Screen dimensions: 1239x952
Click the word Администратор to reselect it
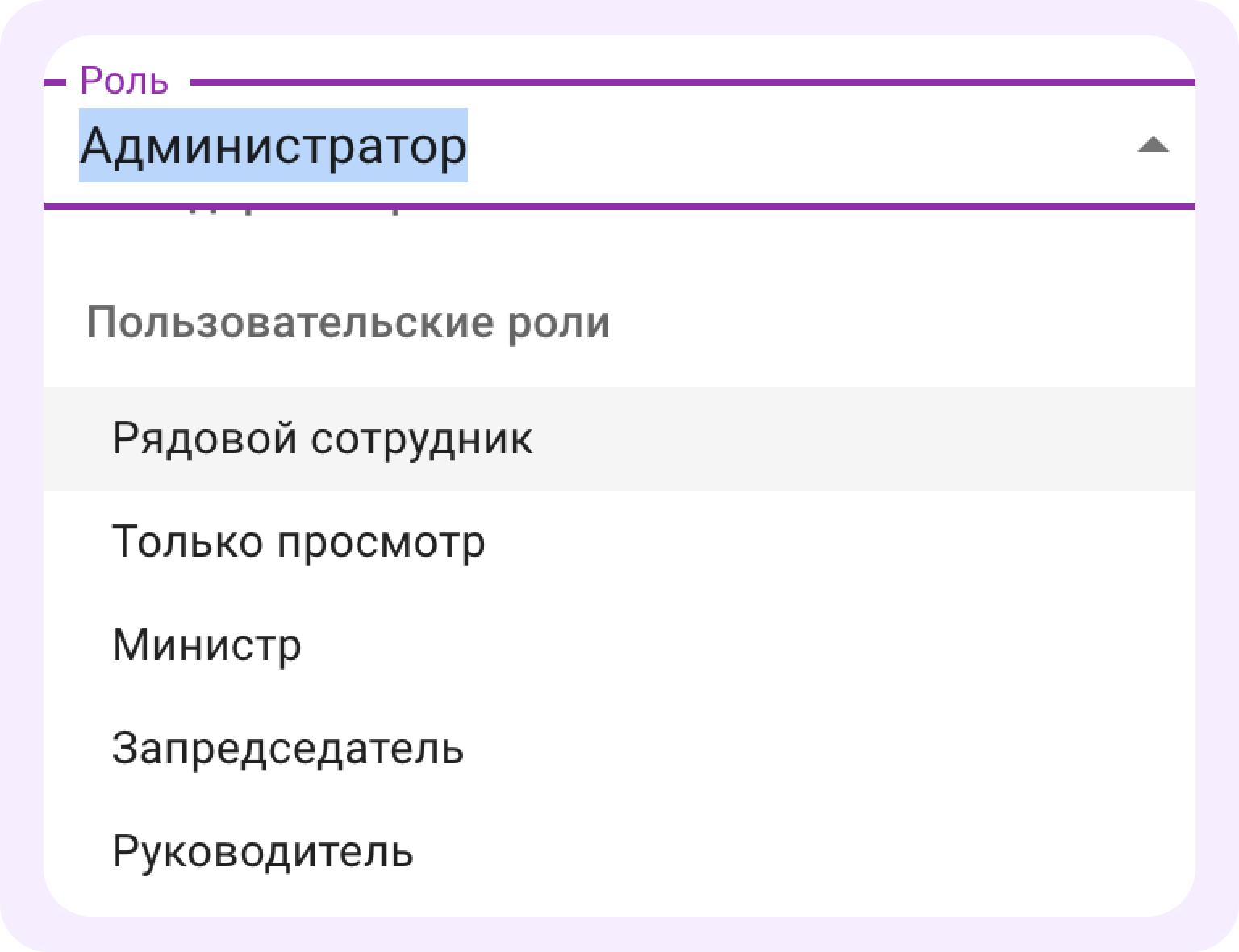coord(272,146)
